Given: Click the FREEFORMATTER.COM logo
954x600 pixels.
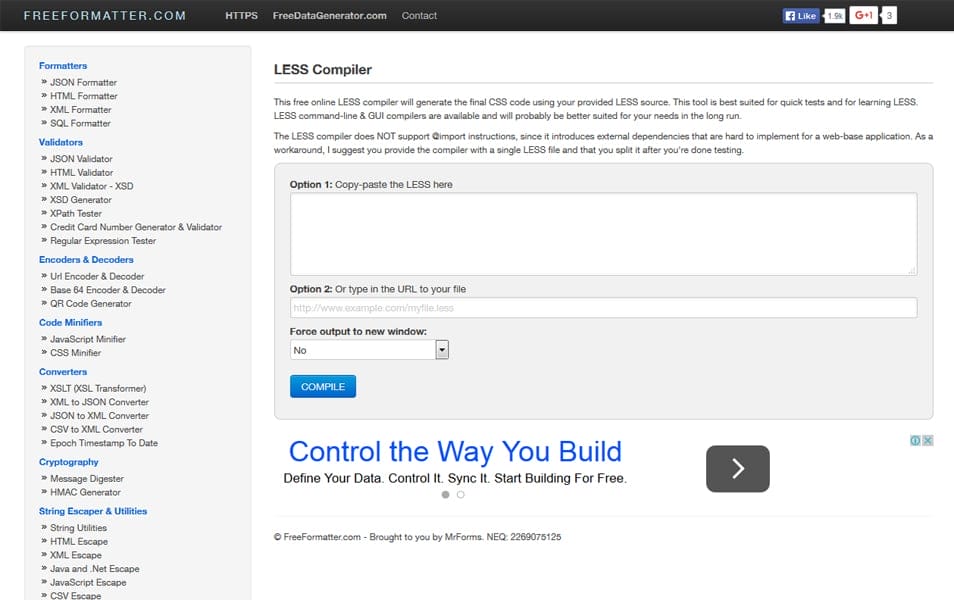Looking at the screenshot, I should coord(105,16).
